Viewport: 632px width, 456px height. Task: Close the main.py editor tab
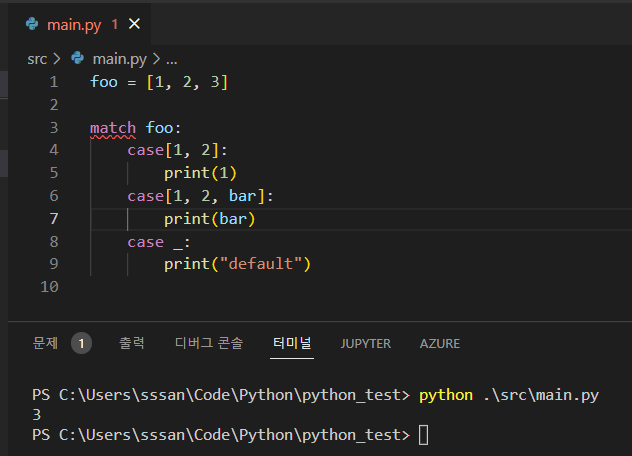click(135, 23)
